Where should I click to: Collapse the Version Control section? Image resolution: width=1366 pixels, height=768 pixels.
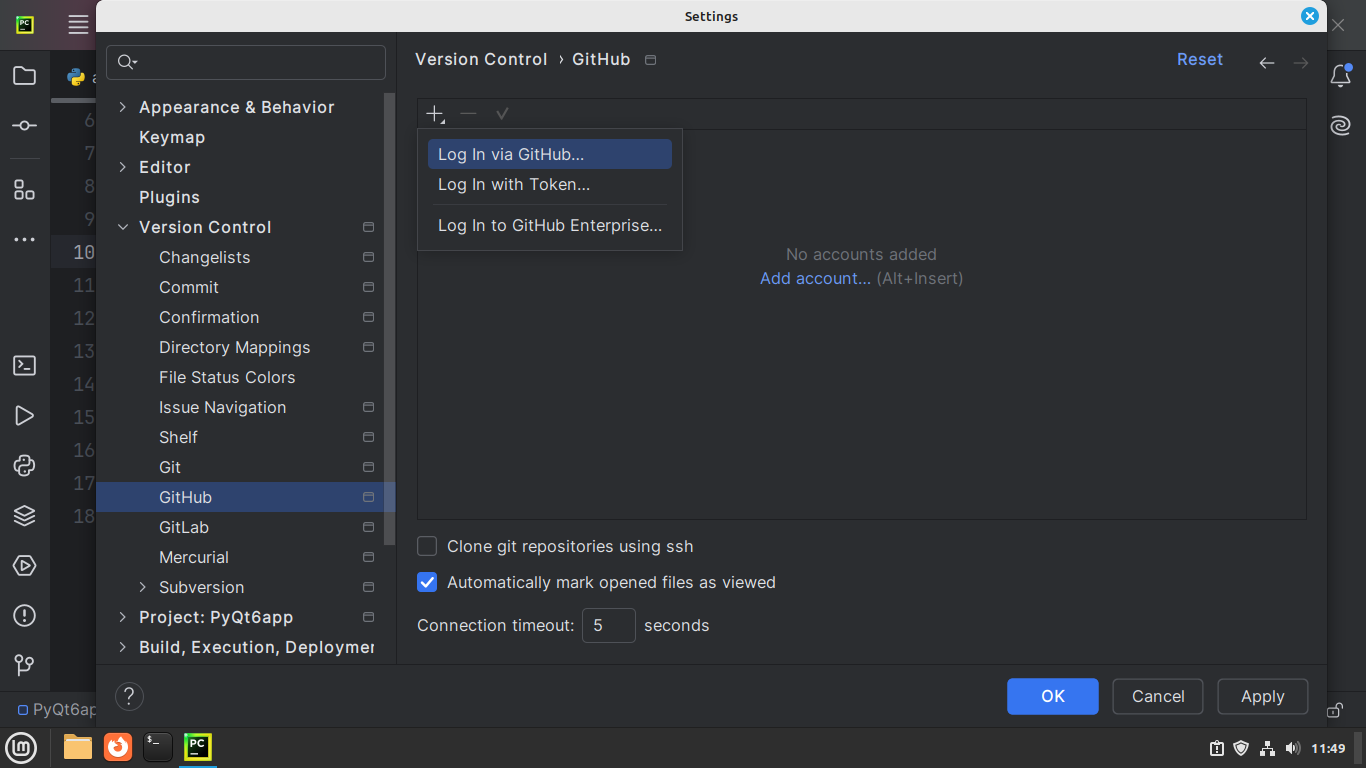coord(123,227)
